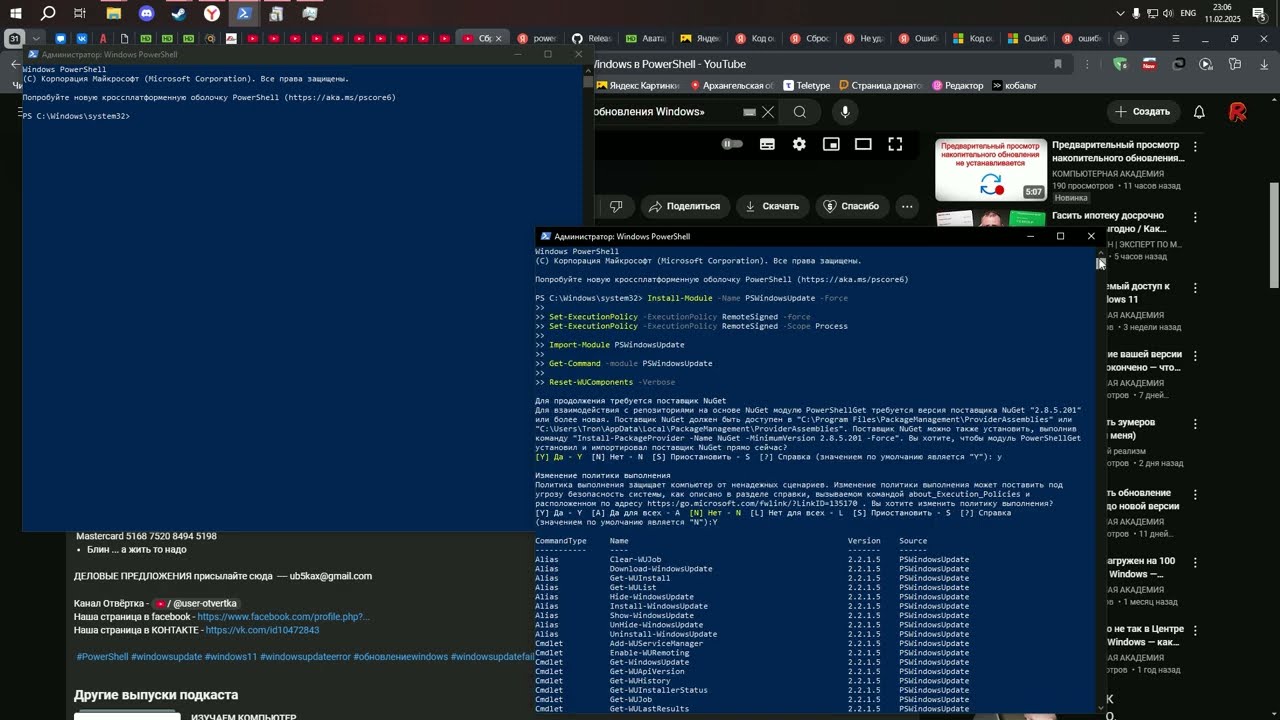Open options for Предварительный просмотр video

pos(1195,146)
